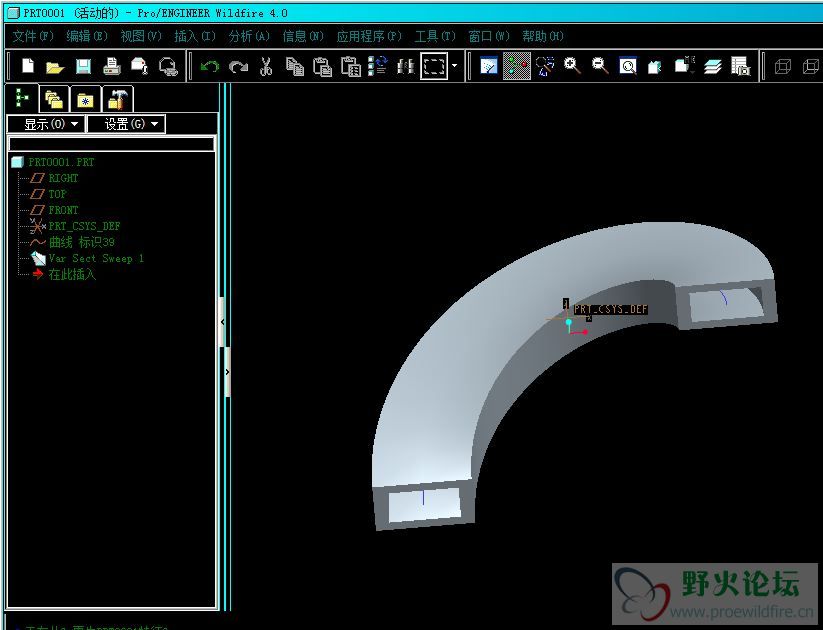Open the layers icon
Viewport: 823px width, 630px height.
coord(713,67)
